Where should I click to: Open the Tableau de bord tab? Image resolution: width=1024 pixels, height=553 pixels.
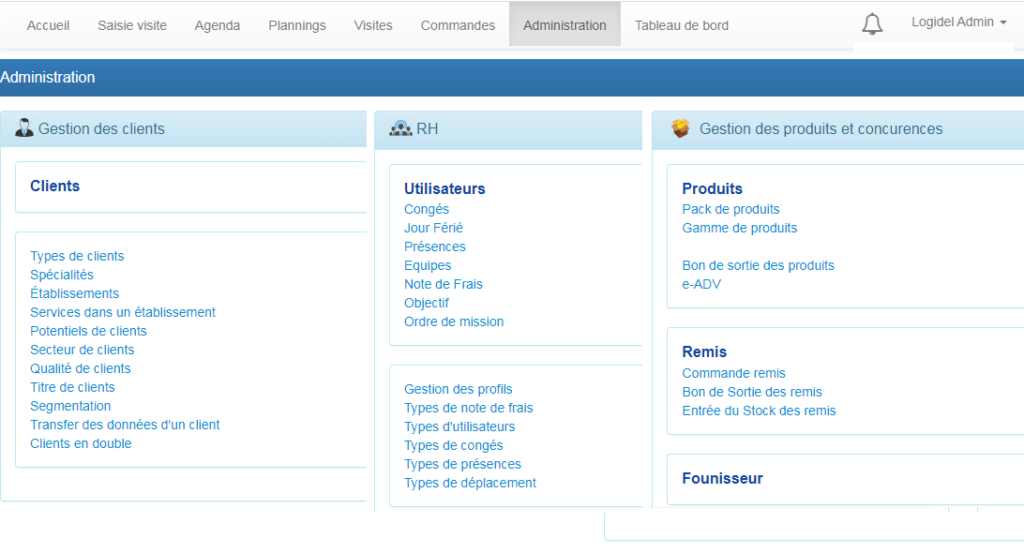point(681,25)
